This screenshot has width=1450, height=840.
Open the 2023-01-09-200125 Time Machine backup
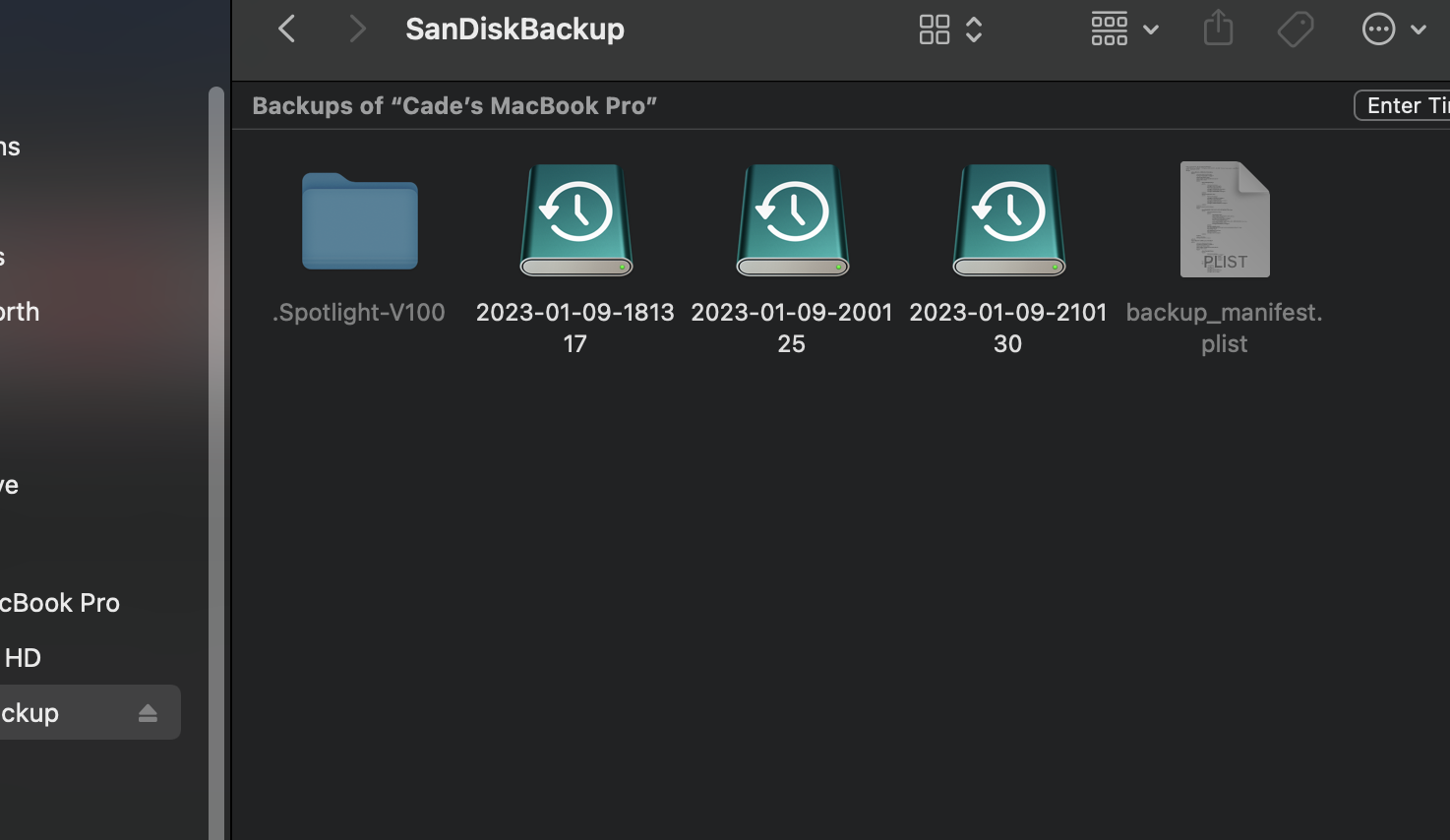(791, 219)
